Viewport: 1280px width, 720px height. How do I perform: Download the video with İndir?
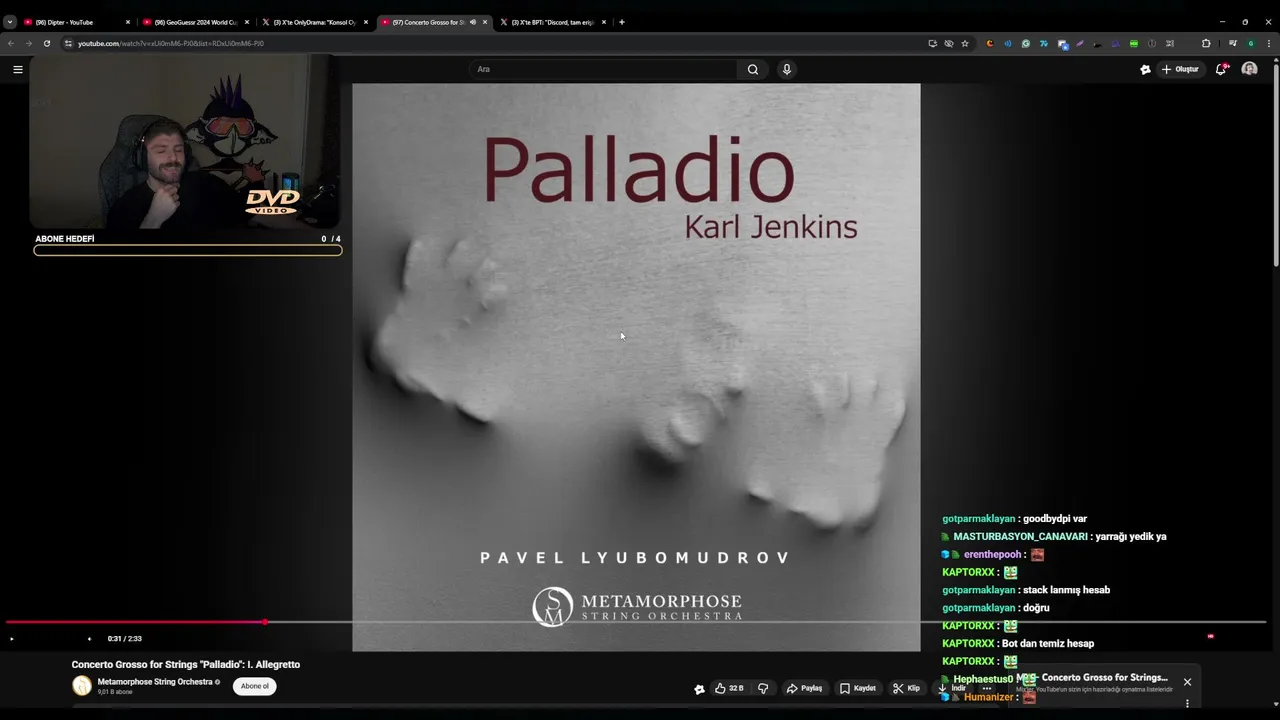(x=951, y=688)
